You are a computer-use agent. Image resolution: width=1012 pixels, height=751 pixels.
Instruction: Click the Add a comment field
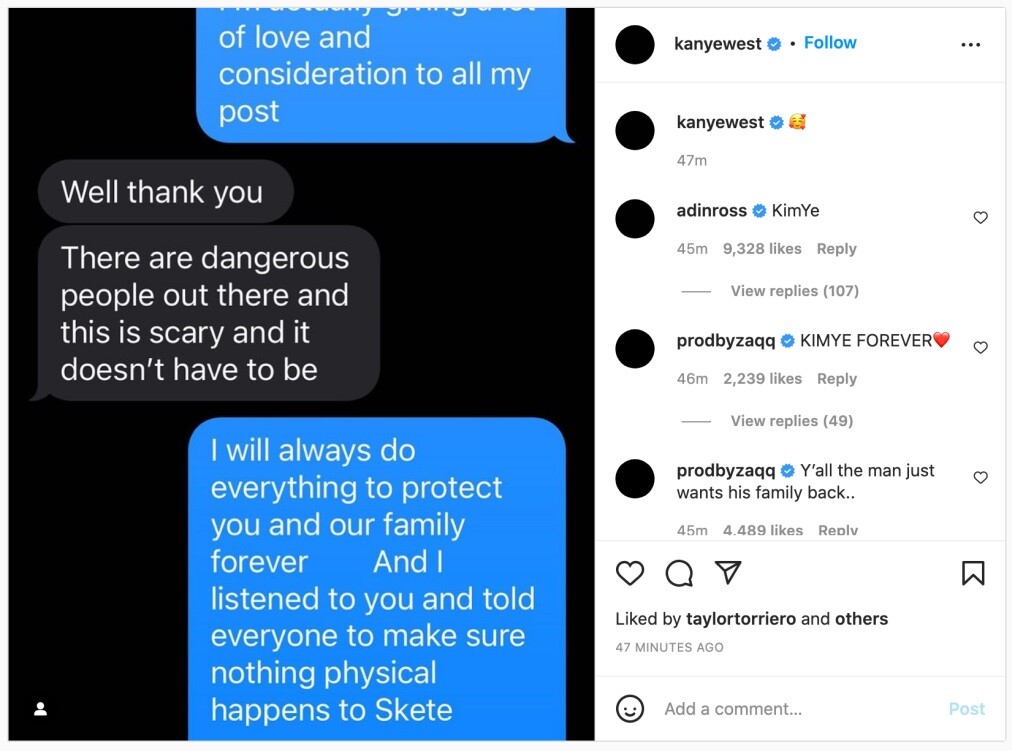coord(800,709)
